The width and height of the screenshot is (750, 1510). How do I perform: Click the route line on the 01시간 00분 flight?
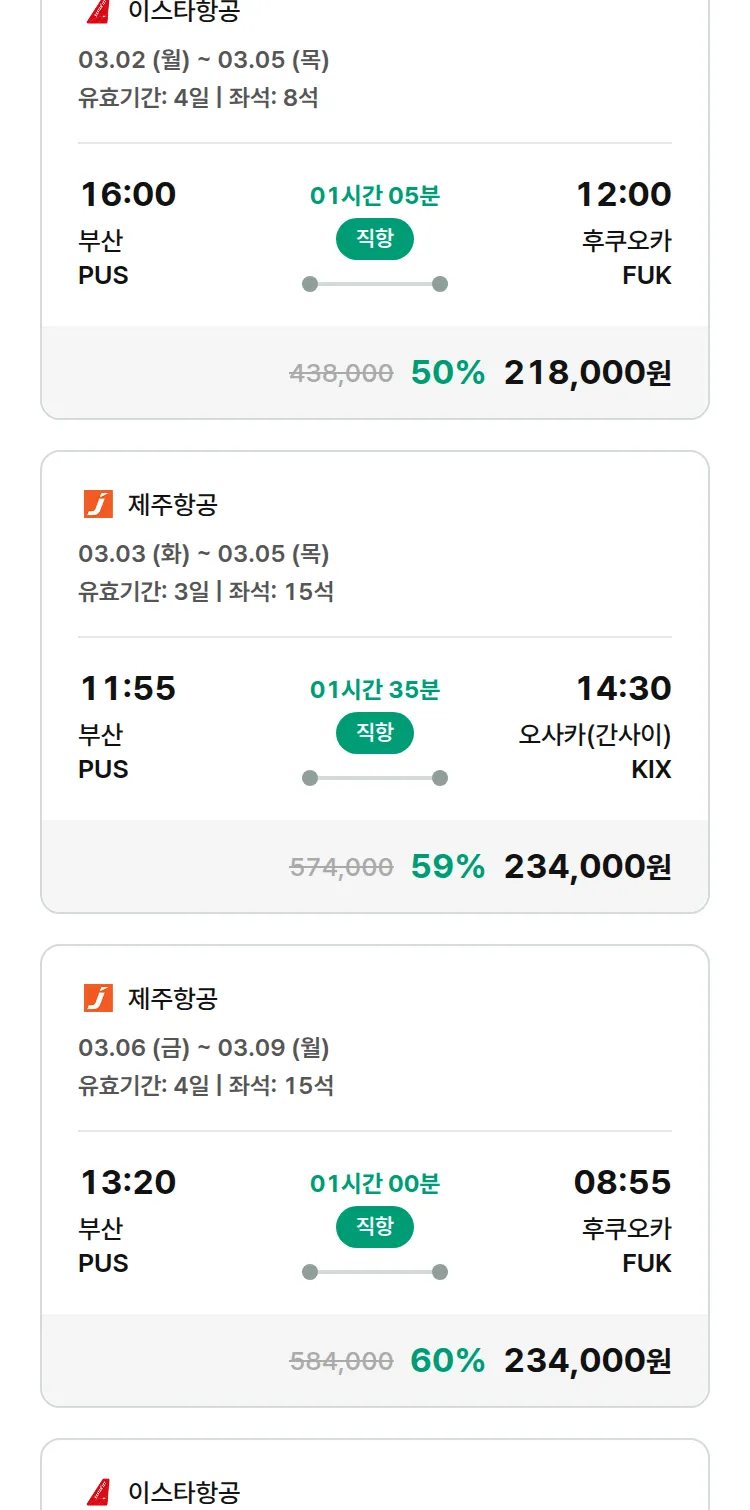(374, 1272)
